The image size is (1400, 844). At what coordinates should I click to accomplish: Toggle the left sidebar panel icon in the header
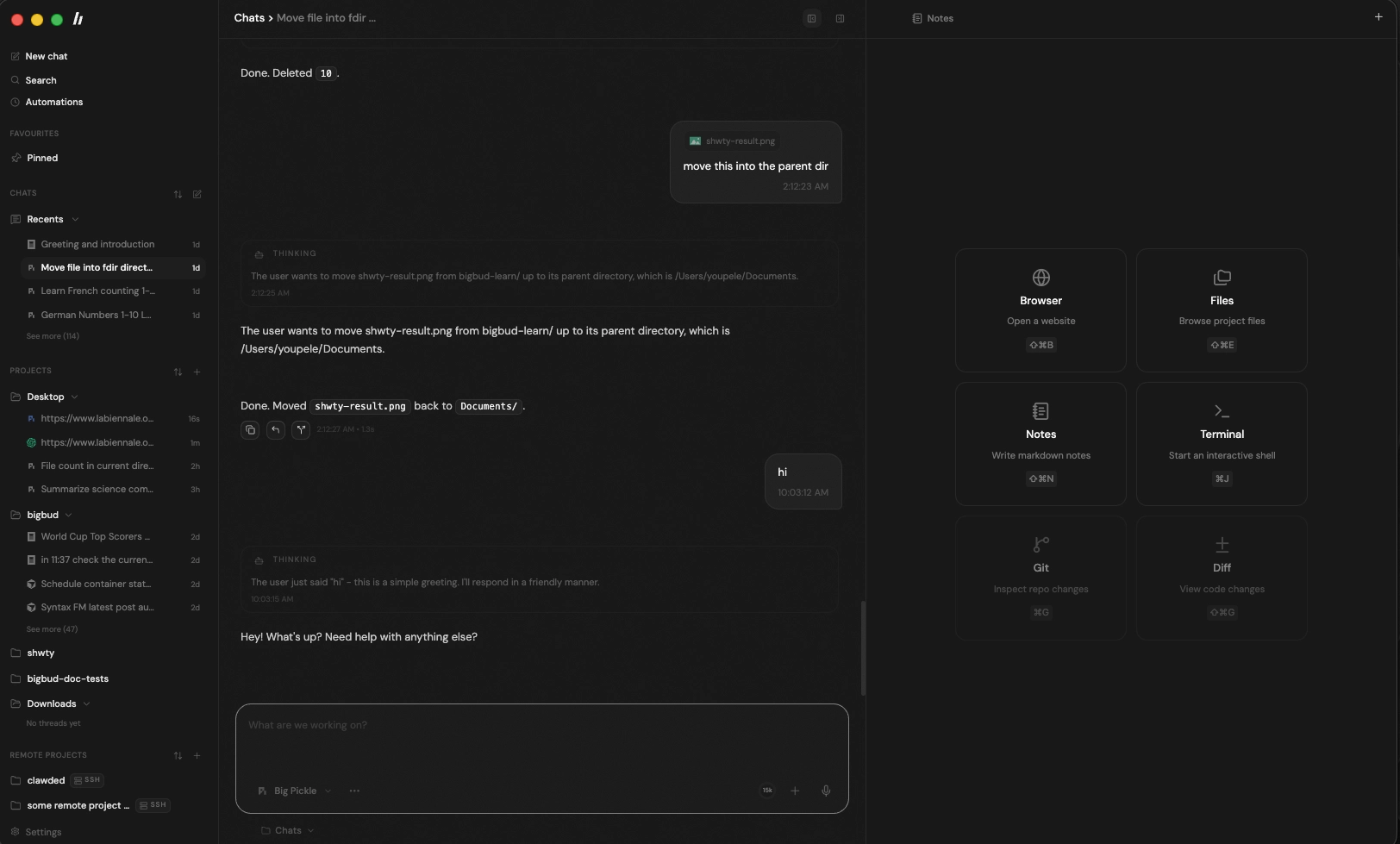coord(811,18)
